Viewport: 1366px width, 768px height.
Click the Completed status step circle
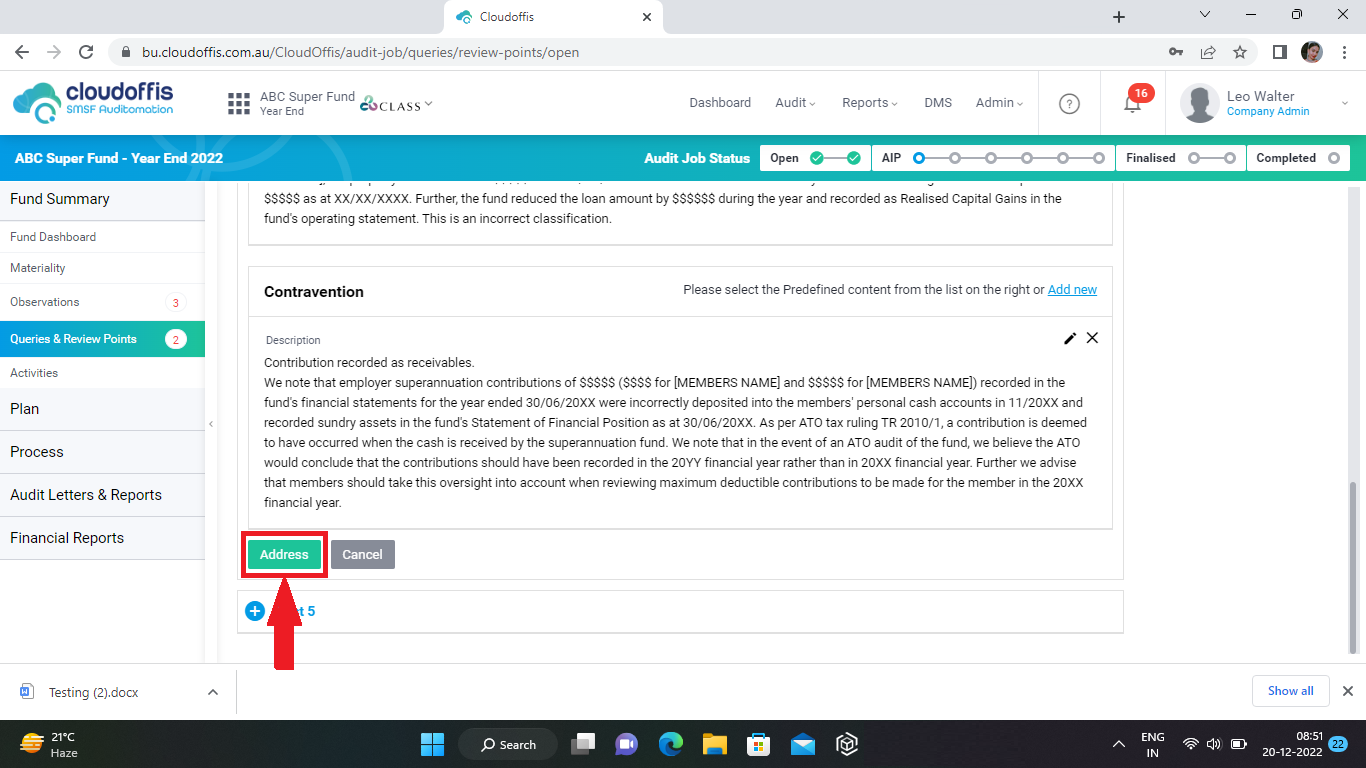[x=1333, y=158]
